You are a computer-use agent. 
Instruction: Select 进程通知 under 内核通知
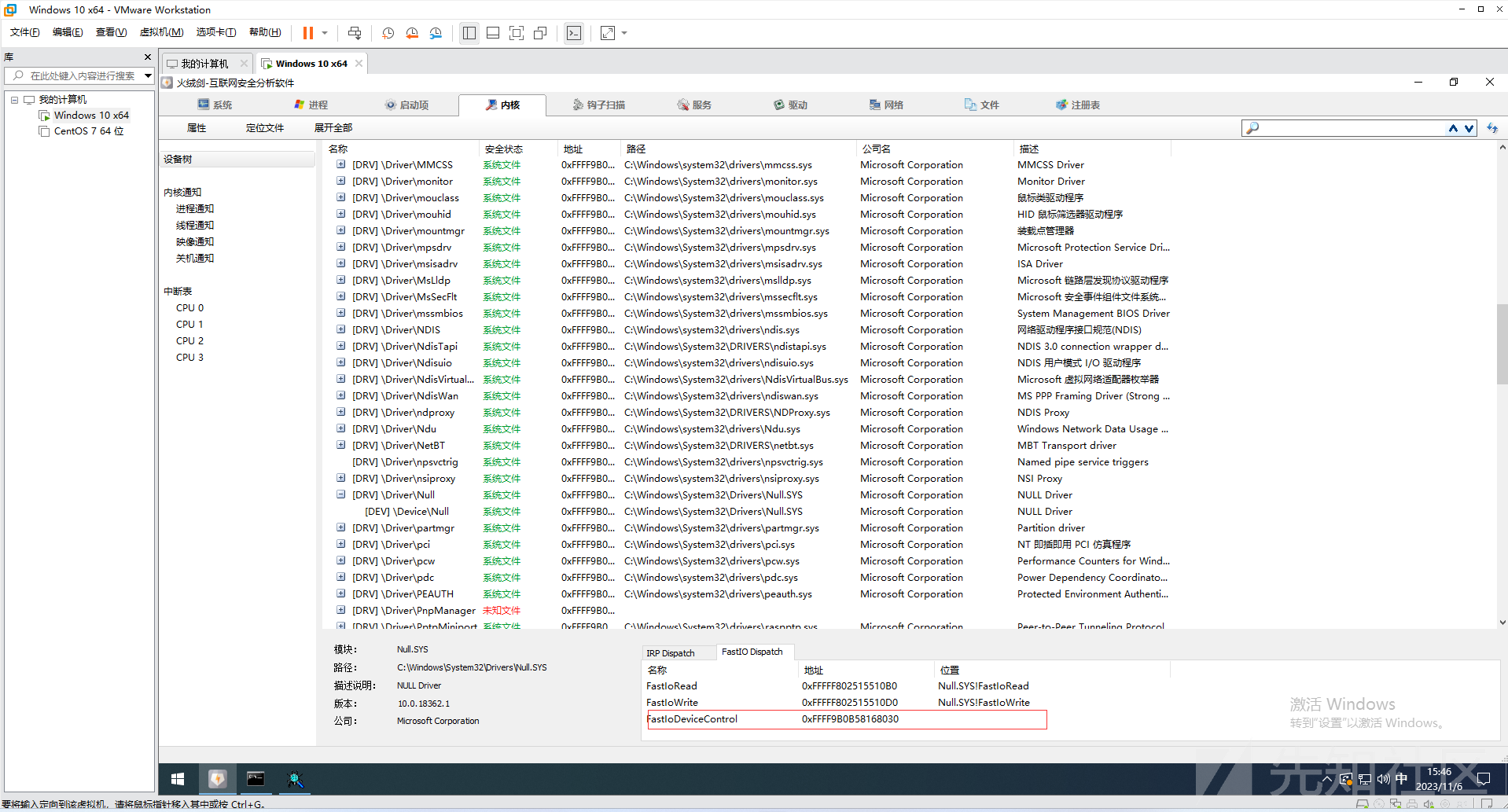click(195, 209)
